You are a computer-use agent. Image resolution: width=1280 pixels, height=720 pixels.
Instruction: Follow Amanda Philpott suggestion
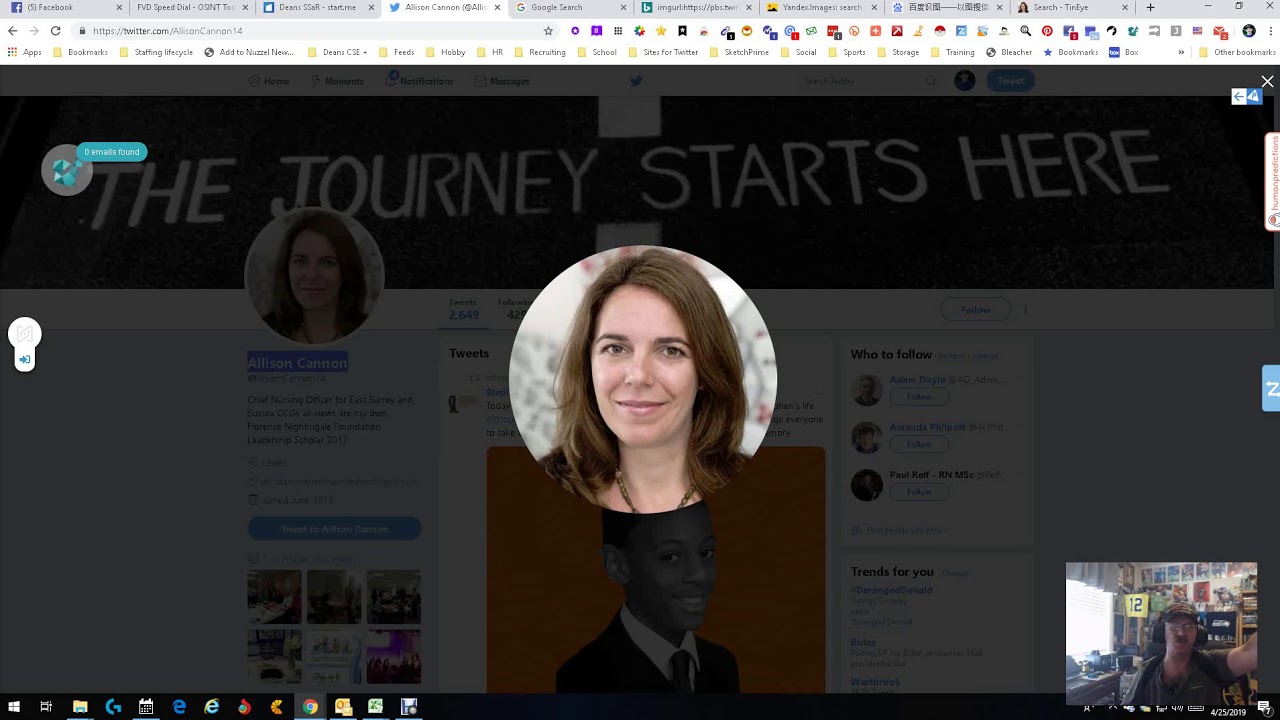[x=919, y=444]
